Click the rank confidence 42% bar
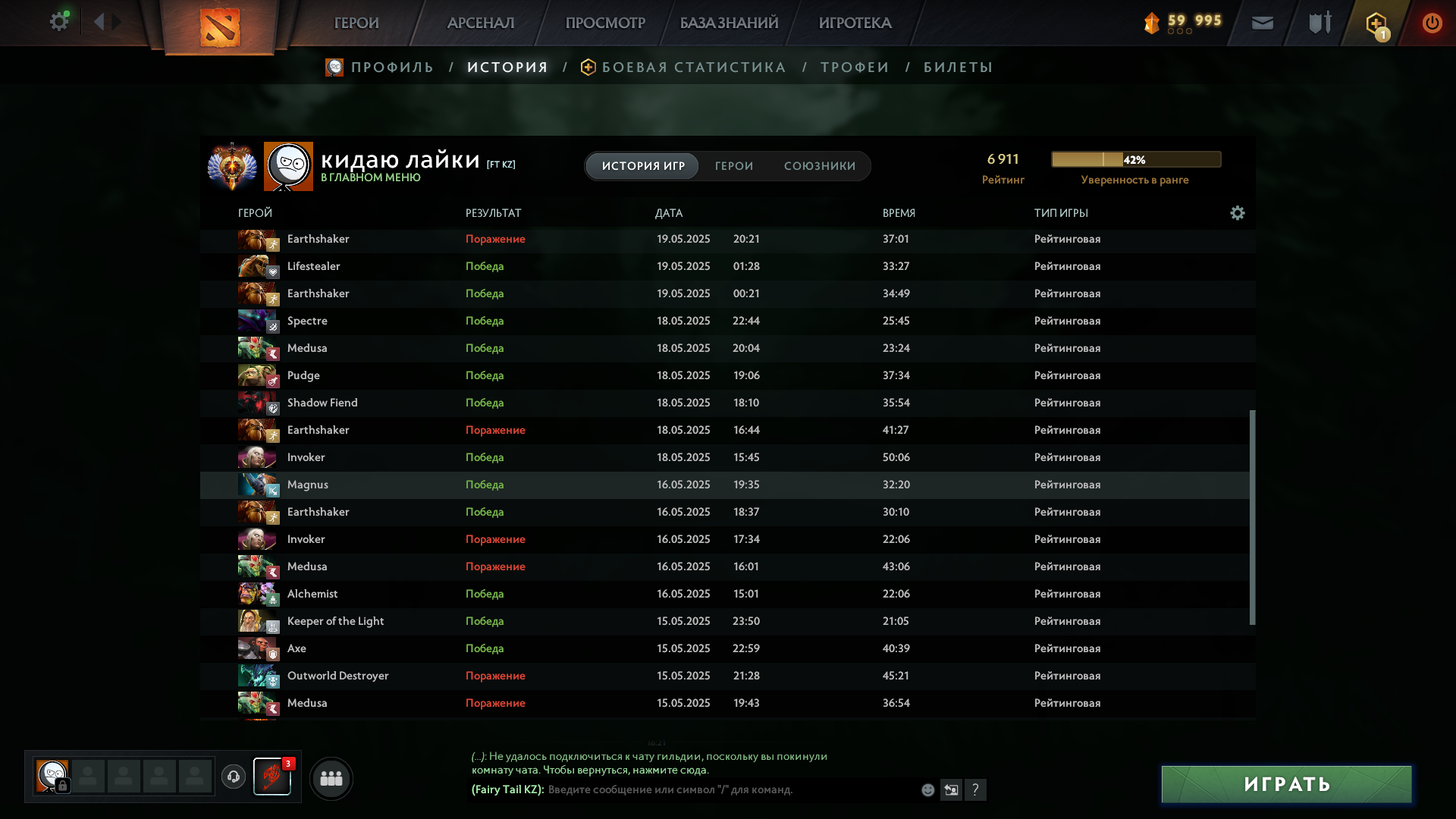Viewport: 1456px width, 819px height. [1136, 159]
